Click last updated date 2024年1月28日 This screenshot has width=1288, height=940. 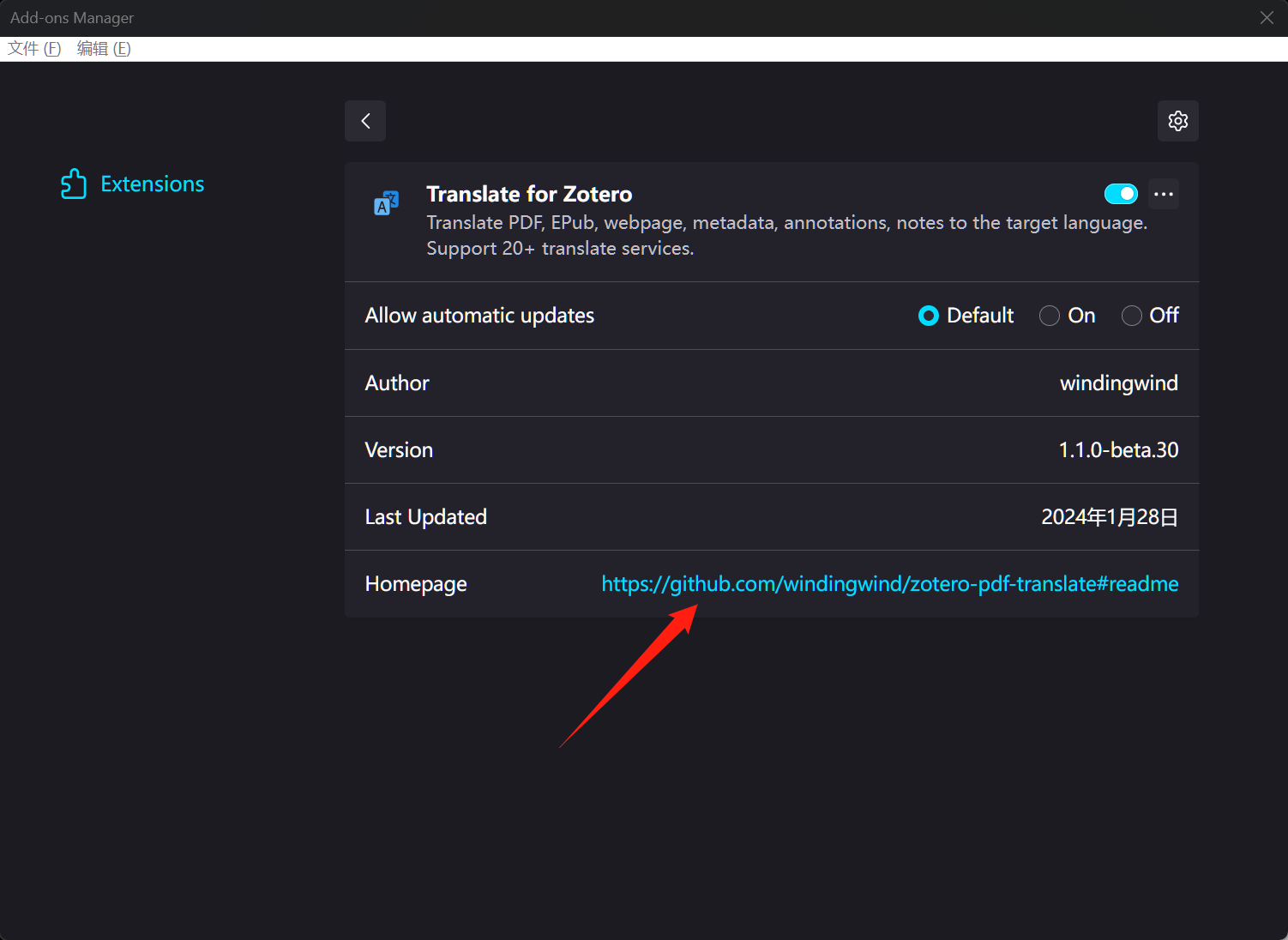click(x=1110, y=517)
